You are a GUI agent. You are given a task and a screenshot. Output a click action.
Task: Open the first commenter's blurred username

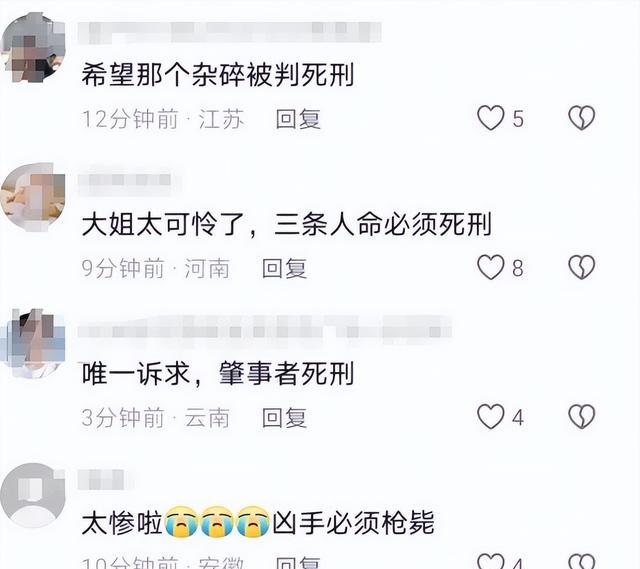(230, 33)
